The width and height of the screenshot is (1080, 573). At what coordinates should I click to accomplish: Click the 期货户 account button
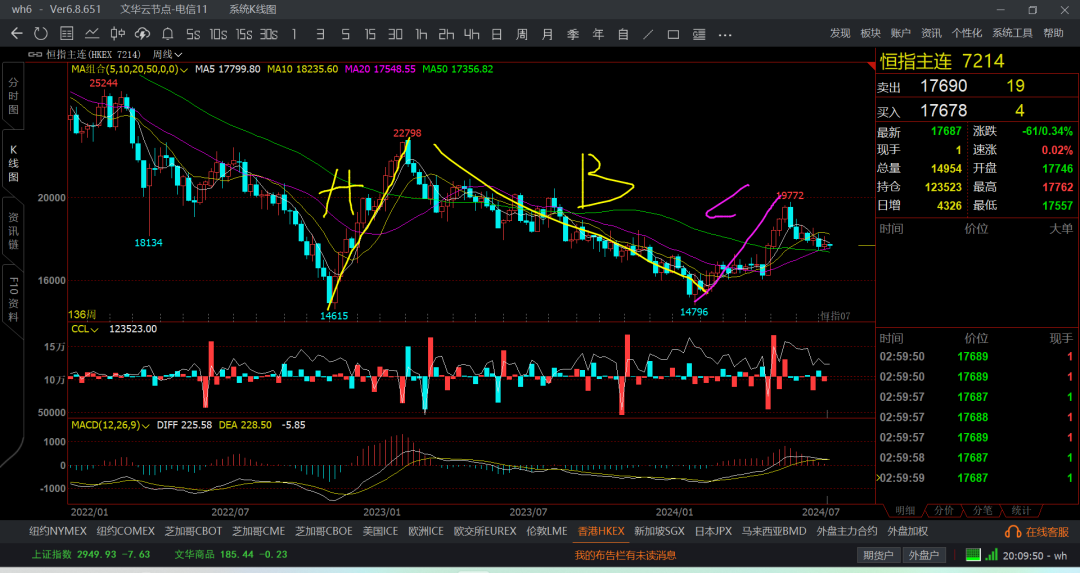[878, 555]
